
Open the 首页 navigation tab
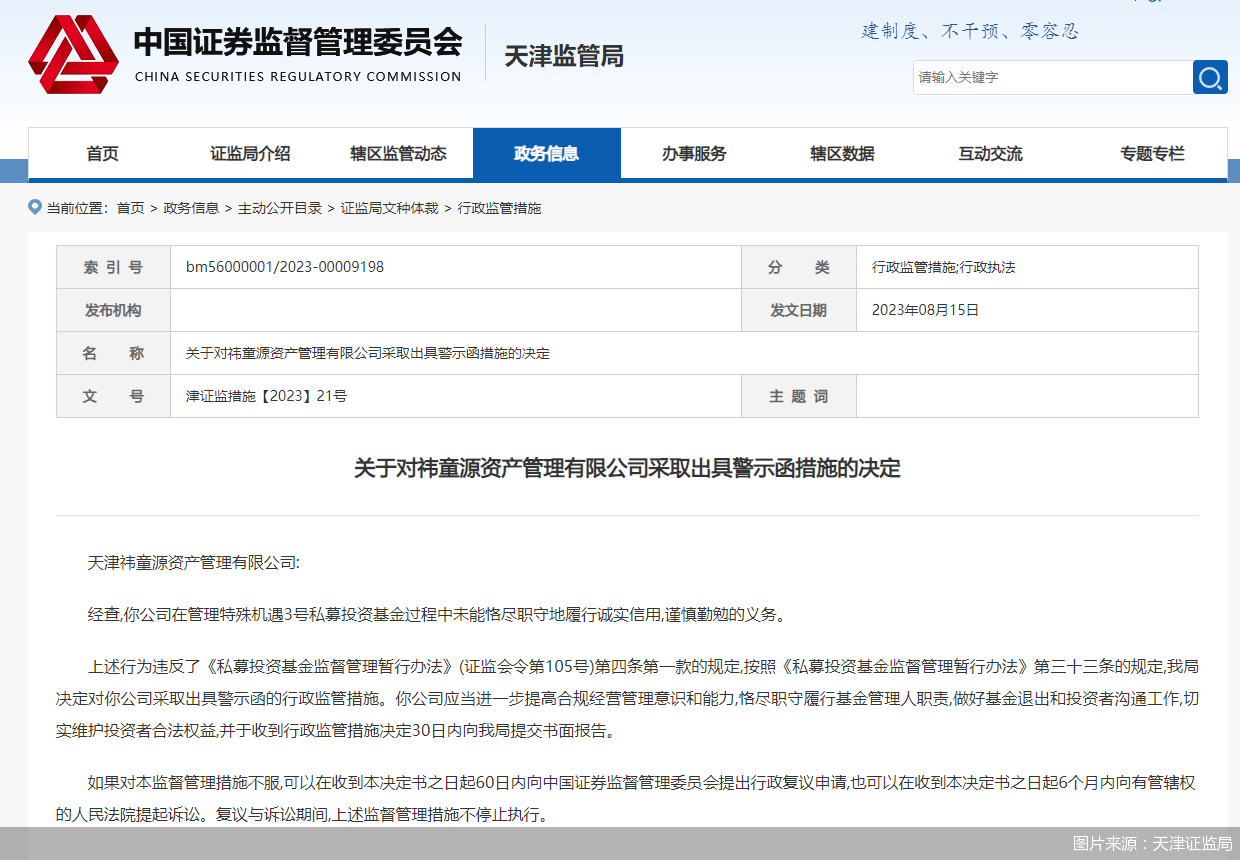click(102, 154)
